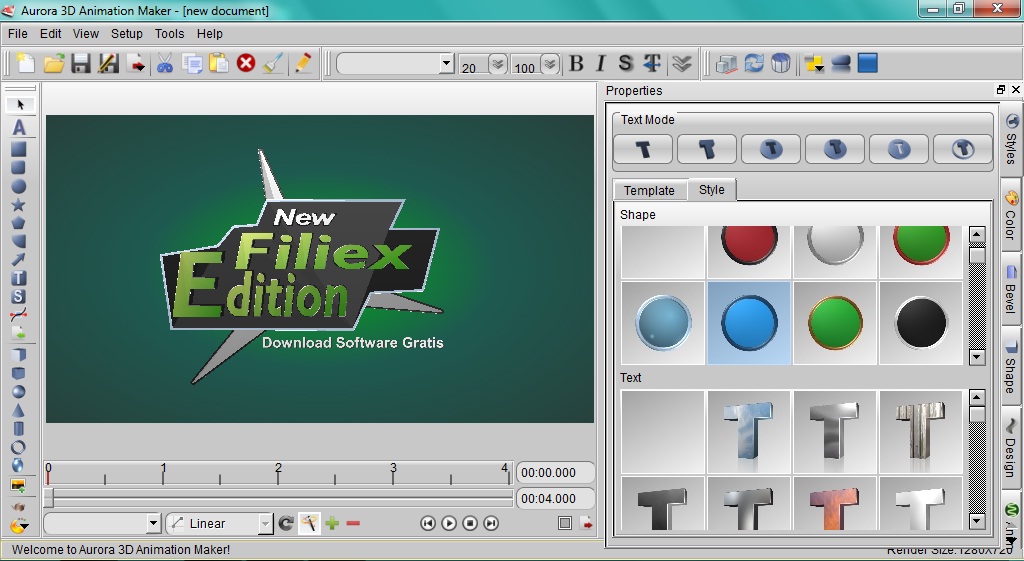Open the Design side panel tab
Screen dimensions: 1024x561
pos(1011,449)
